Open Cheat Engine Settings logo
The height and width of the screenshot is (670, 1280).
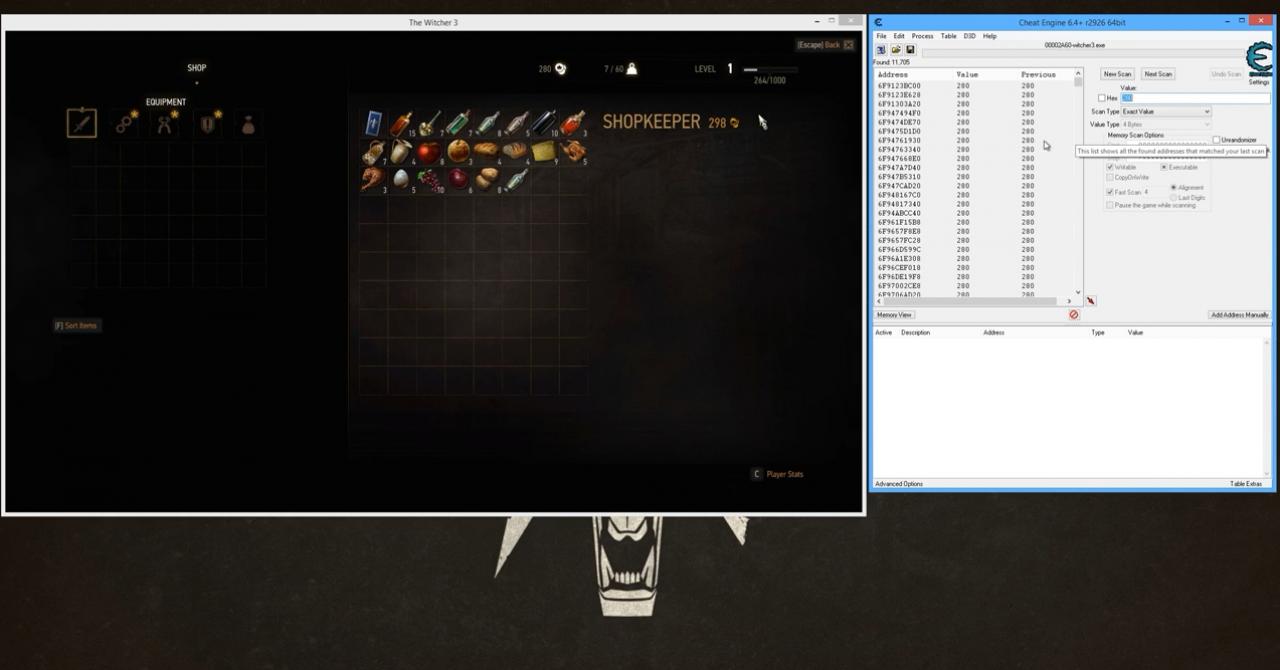click(x=1259, y=61)
